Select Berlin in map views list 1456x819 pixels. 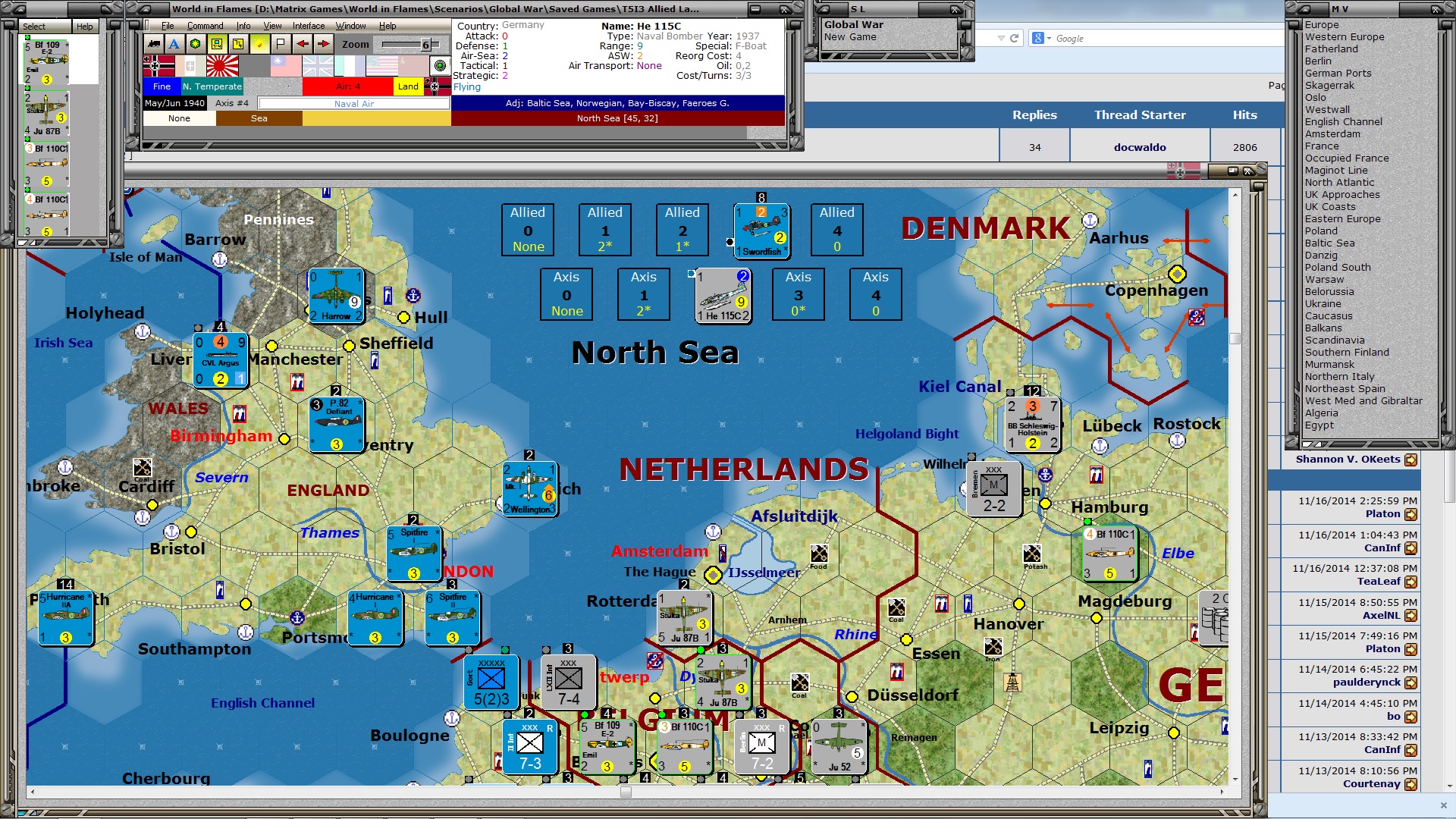pos(1318,61)
